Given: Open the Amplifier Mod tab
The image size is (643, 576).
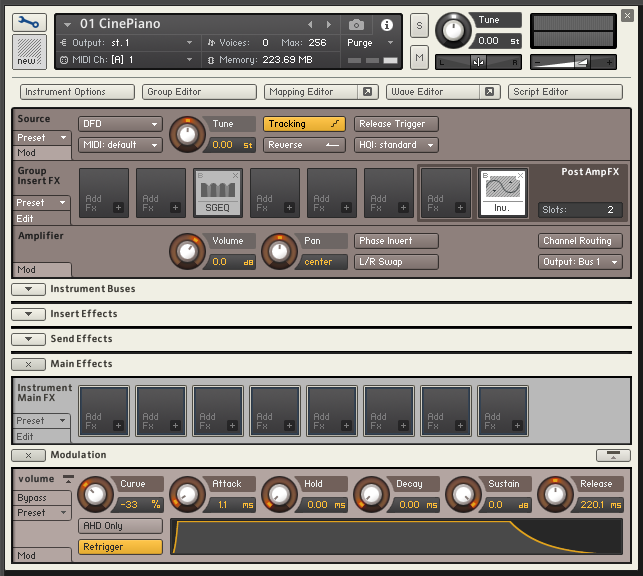Looking at the screenshot, I should pyautogui.click(x=42, y=270).
